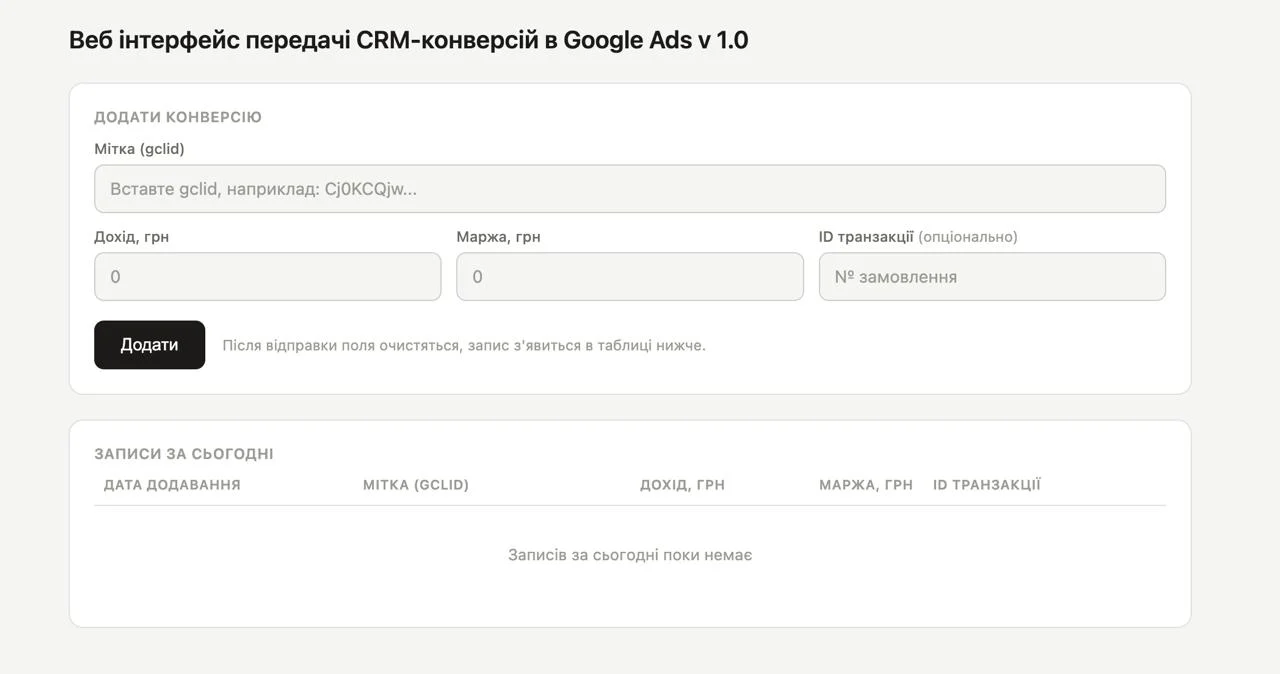The width and height of the screenshot is (1280, 674).
Task: Click the ДОХІД, ГРН column header
Action: point(682,485)
